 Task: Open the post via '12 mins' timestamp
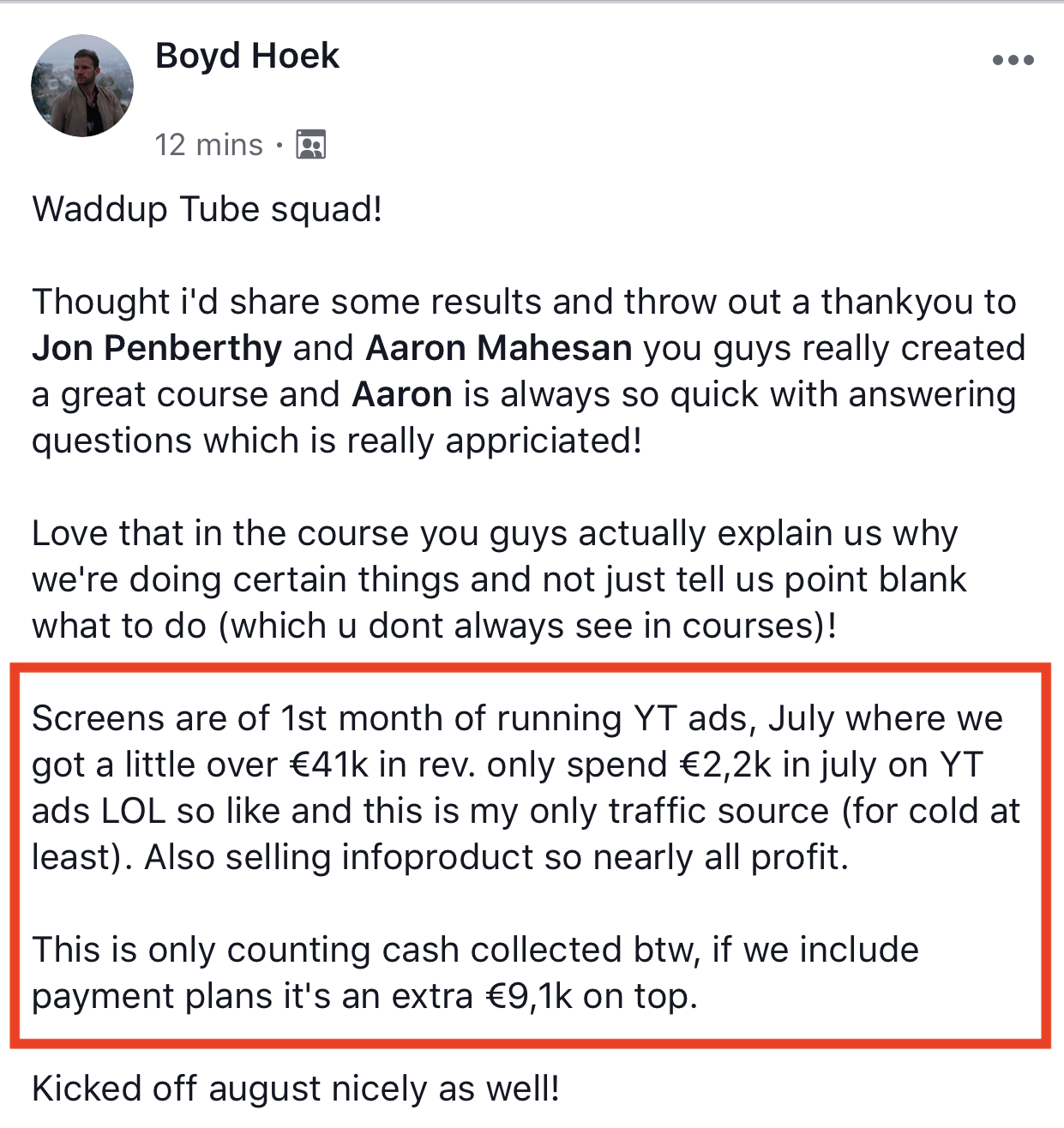tap(208, 145)
